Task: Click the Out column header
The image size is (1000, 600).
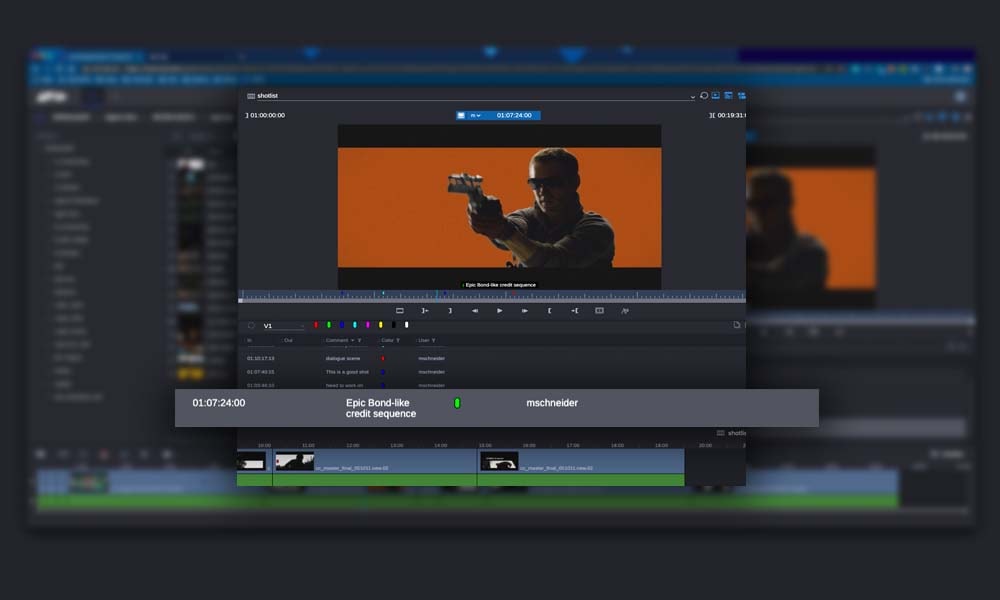Action: (288, 340)
